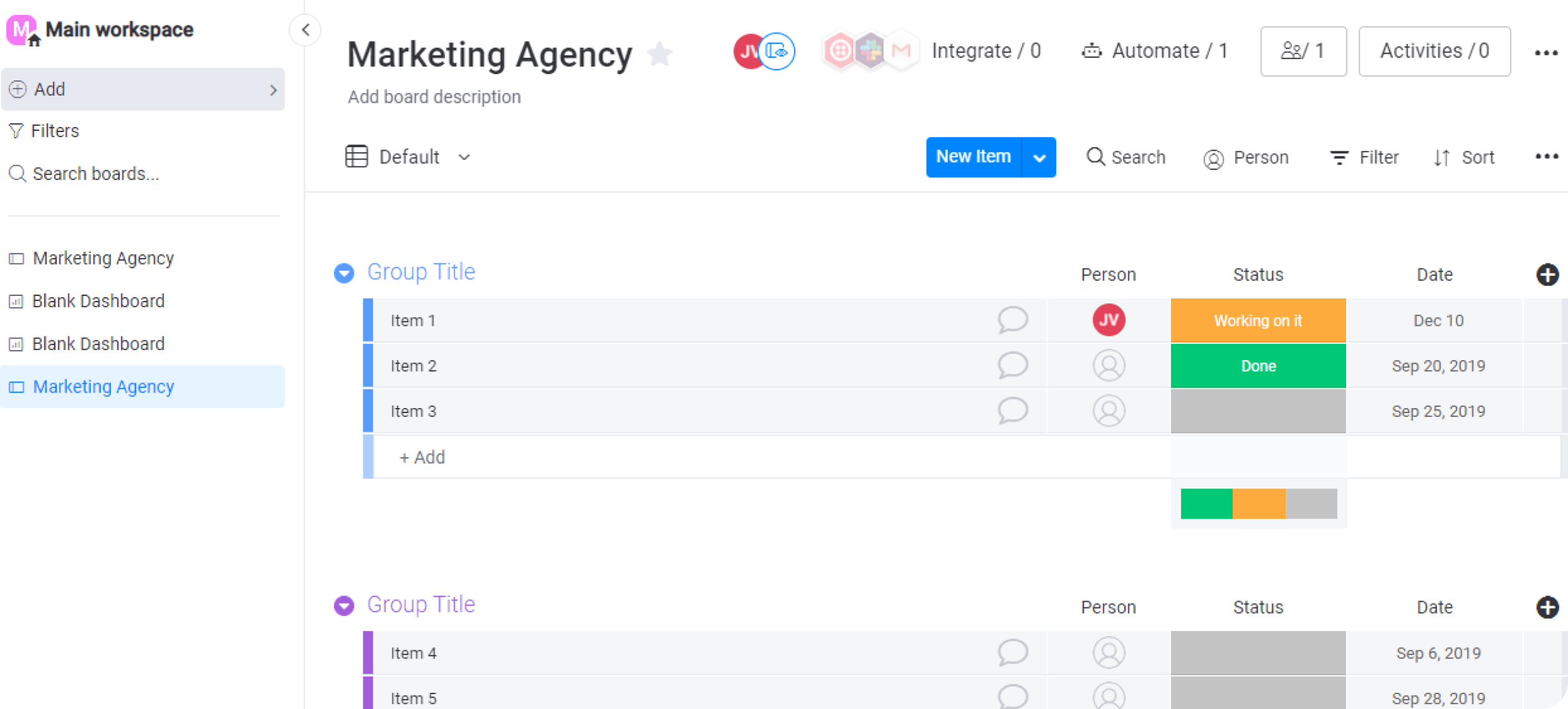This screenshot has width=1568, height=709.
Task: Open the Default view dropdown
Action: [409, 157]
